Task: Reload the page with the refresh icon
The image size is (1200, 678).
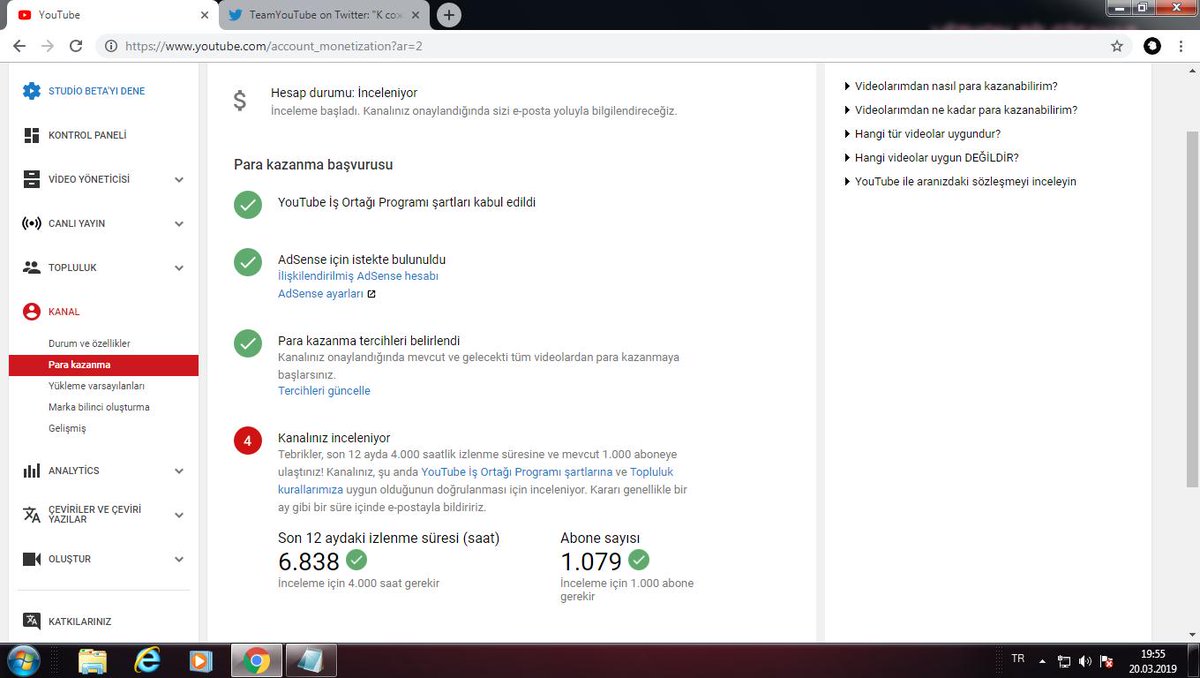Action: point(76,46)
